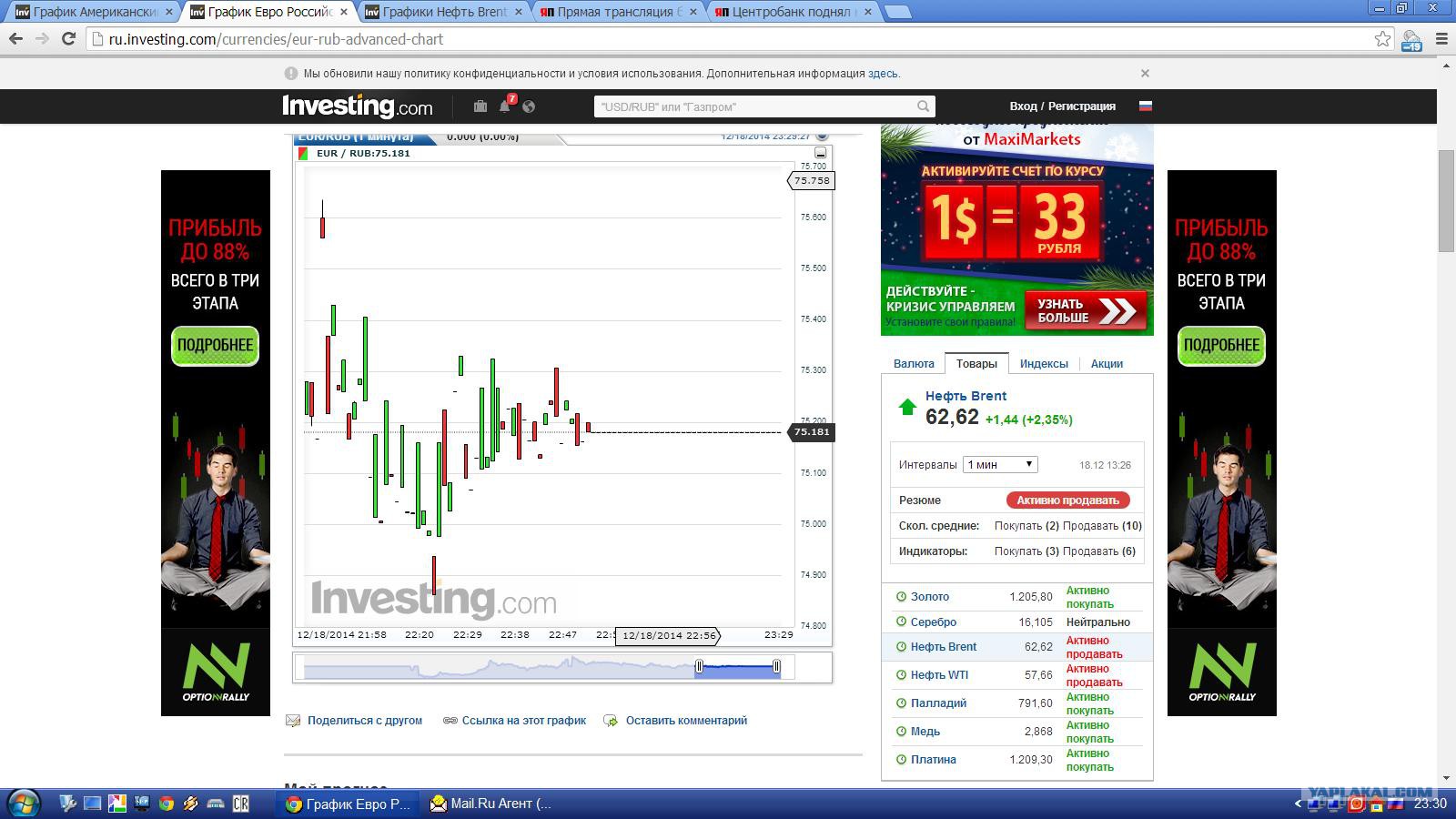Switch to Центробанк поднял browser tab
The height and width of the screenshot is (819, 1456).
(x=794, y=12)
